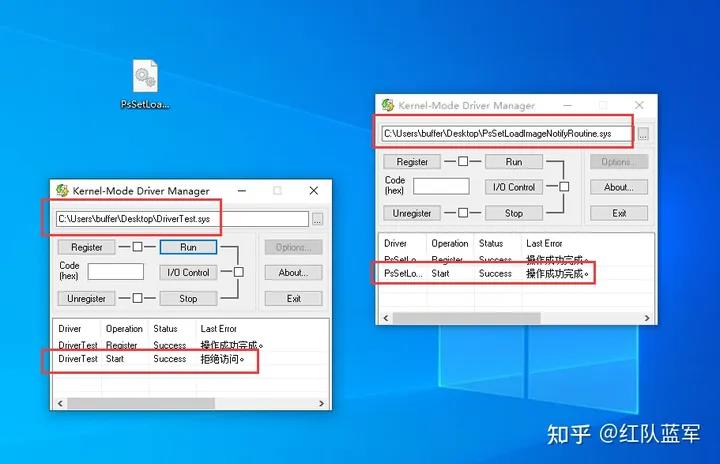Click Exit in the DriverTest.sys window

tap(293, 299)
